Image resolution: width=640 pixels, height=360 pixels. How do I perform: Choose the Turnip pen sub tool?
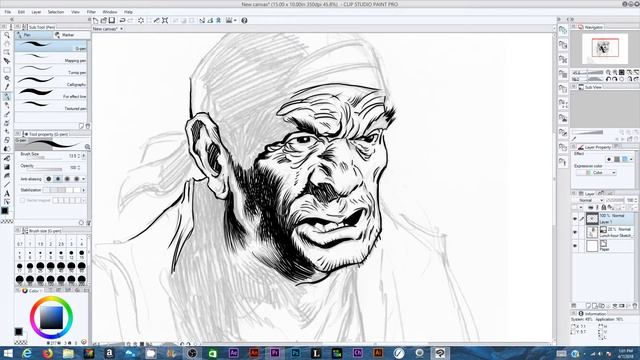pos(51,71)
